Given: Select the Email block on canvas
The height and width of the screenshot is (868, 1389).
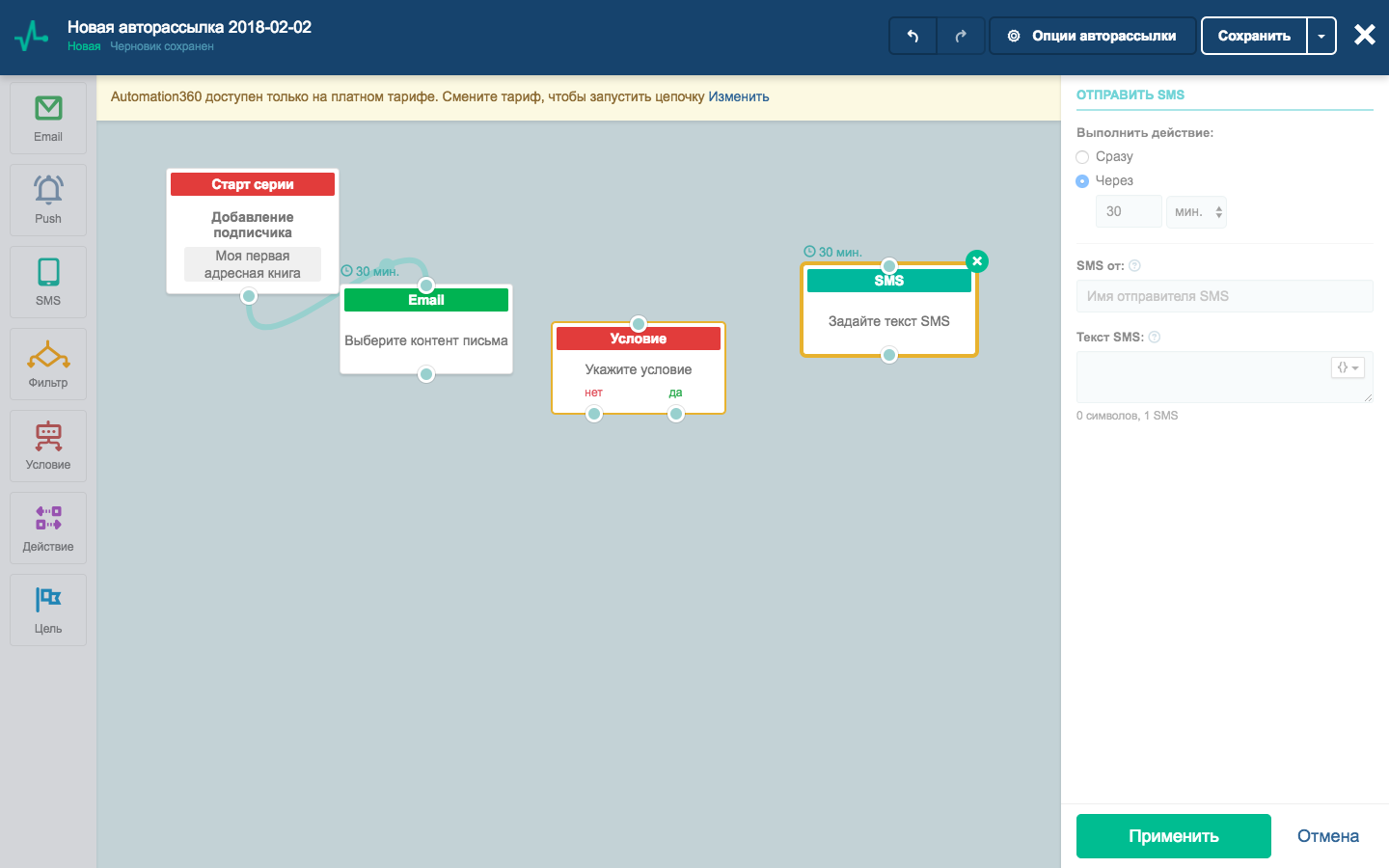Looking at the screenshot, I should click(426, 330).
